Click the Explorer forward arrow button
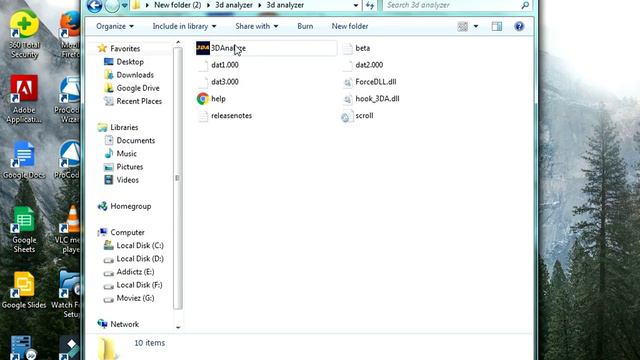 pos(112,6)
